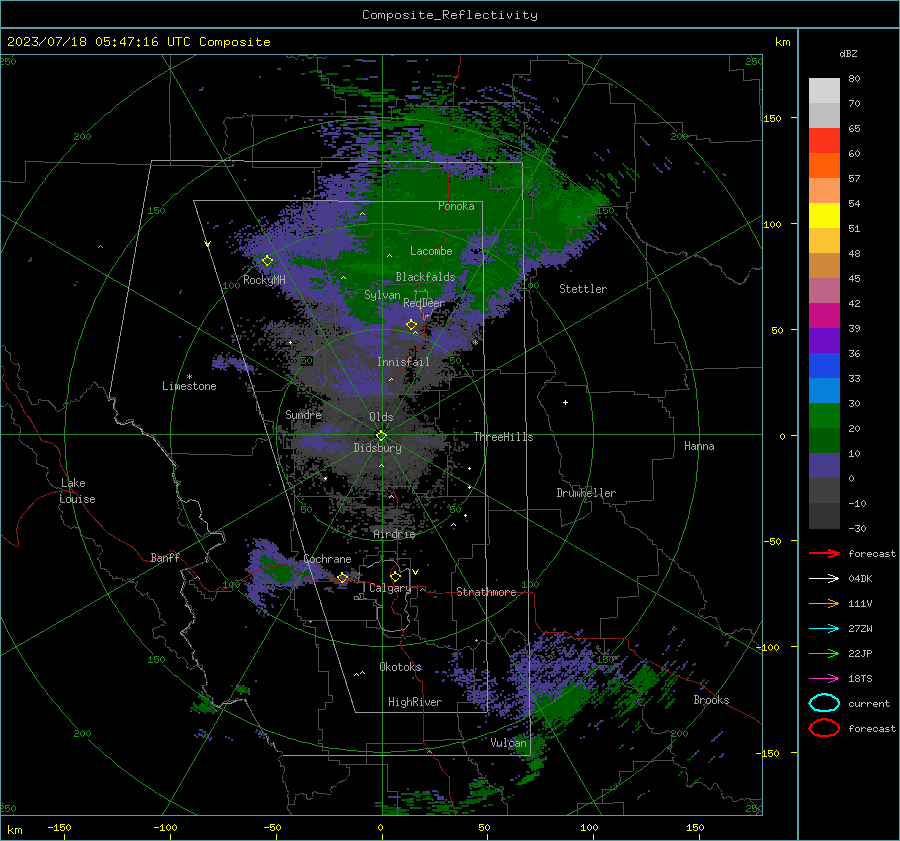Image resolution: width=900 pixels, height=841 pixels.
Task: Click yellow radar-site diamond between Olds and Didsbury
Action: pyautogui.click(x=381, y=435)
